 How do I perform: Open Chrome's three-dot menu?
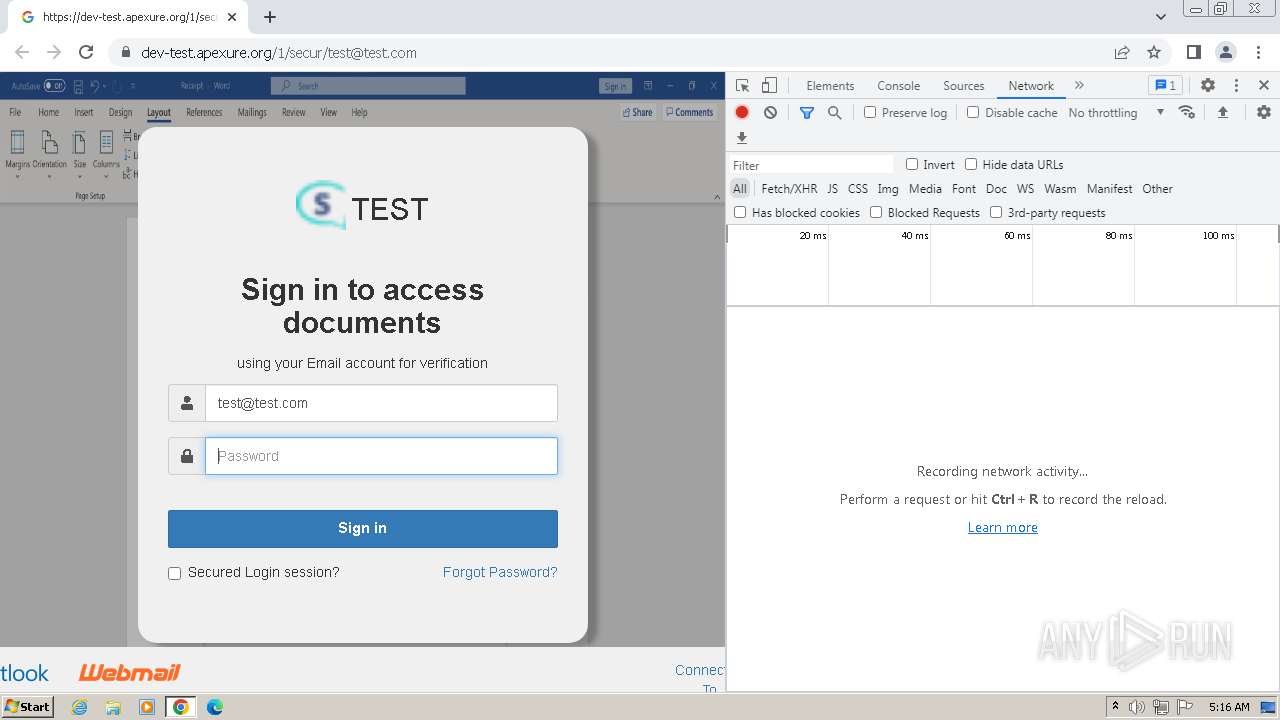(x=1257, y=52)
